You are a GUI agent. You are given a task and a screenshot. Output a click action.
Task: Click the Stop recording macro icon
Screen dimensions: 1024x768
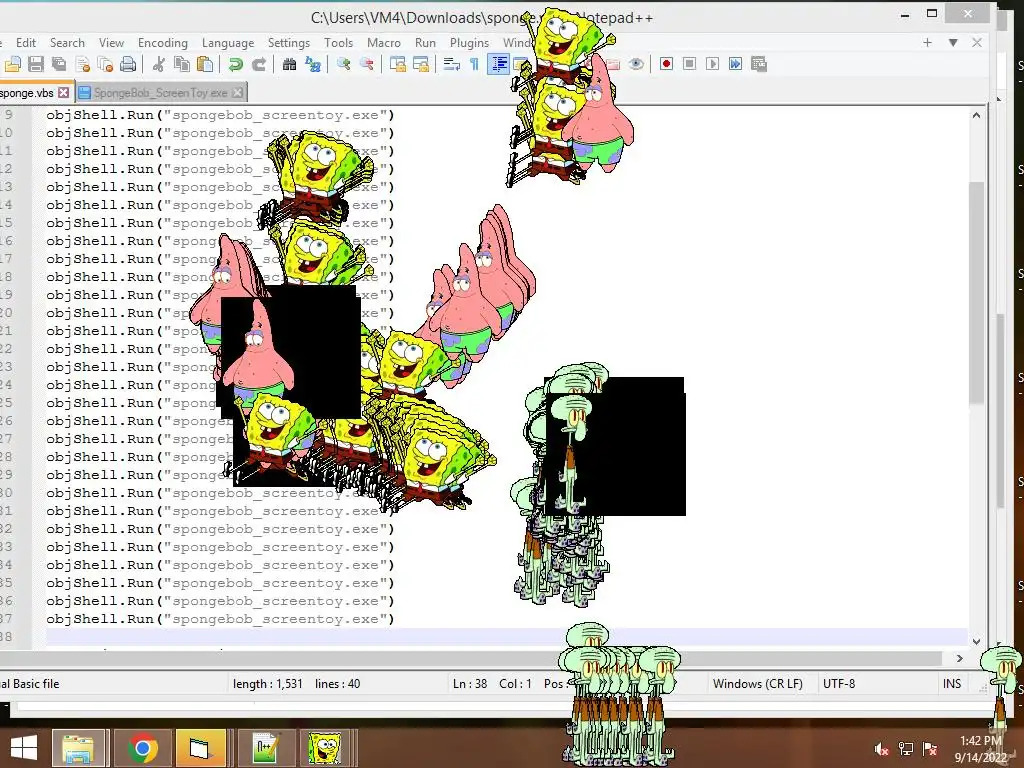click(689, 64)
